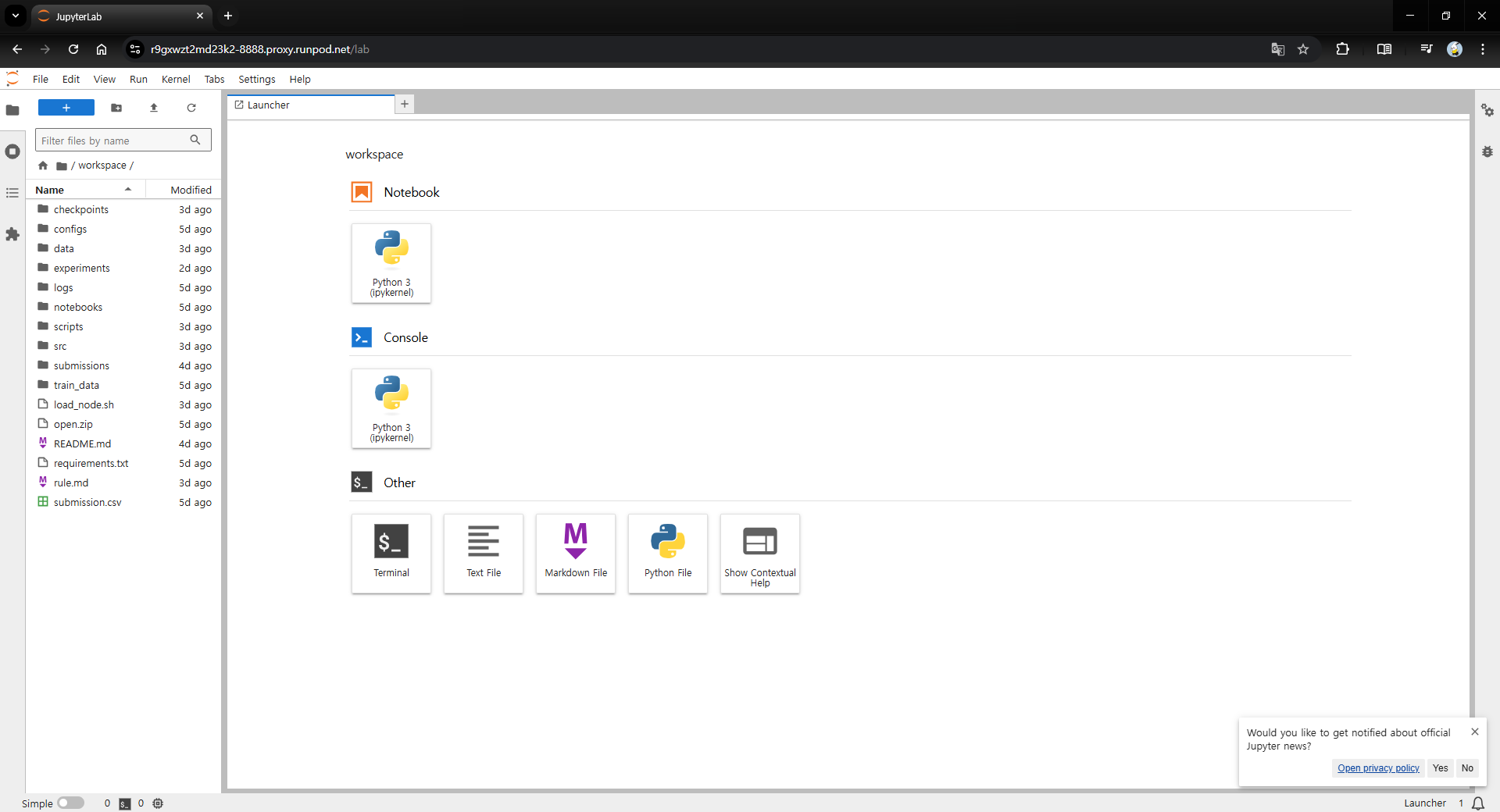Click Launcher label in the status bar
1500x812 pixels.
pos(1424,803)
